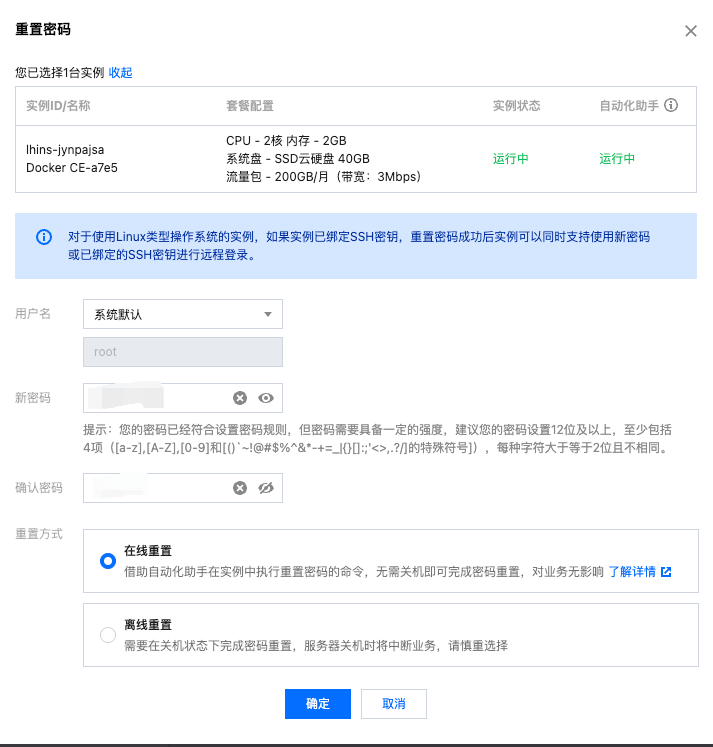The width and height of the screenshot is (713, 747).
Task: Click inside the 确认密码 input field
Action: coord(160,488)
